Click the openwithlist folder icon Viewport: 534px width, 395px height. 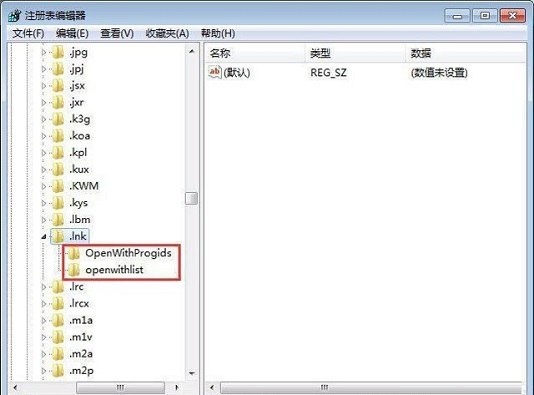coord(74,270)
